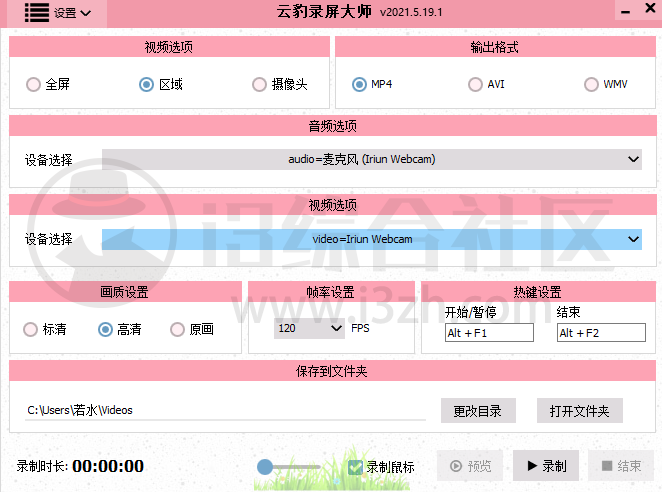The image size is (662, 492).
Task: Click the 更改目录 button
Action: click(x=478, y=410)
